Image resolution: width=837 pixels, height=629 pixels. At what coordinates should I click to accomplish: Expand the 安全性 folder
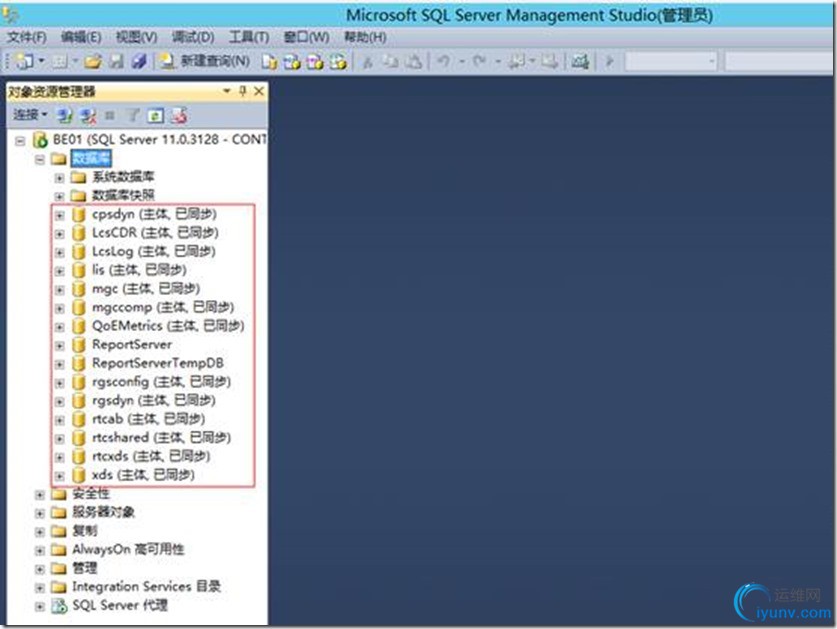point(40,495)
